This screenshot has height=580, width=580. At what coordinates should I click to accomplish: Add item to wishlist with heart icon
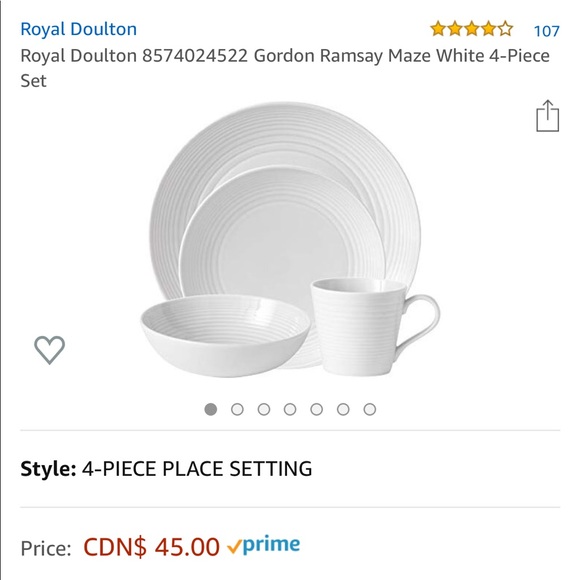click(x=50, y=350)
